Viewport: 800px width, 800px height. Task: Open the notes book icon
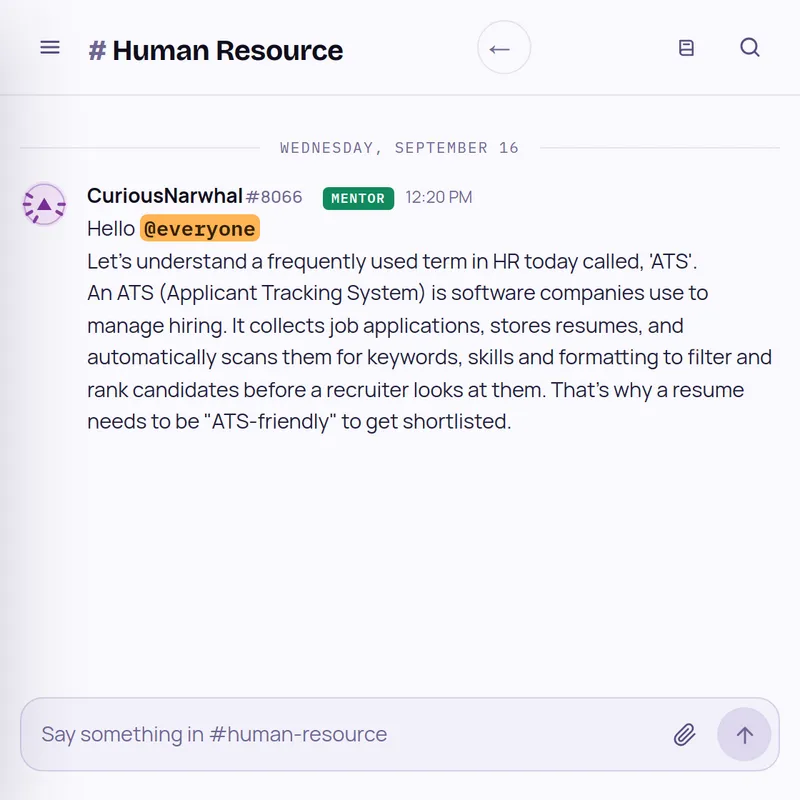click(686, 48)
